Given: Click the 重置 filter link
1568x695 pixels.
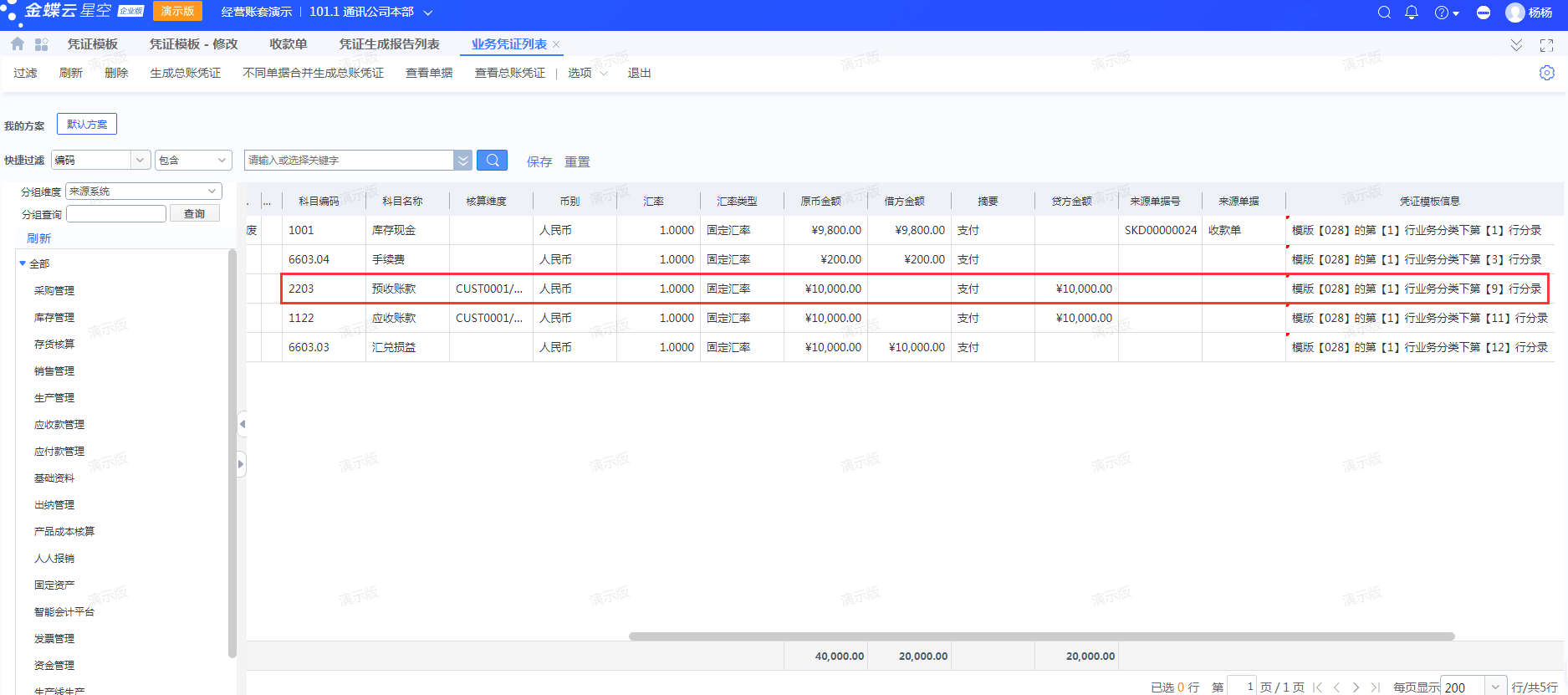Looking at the screenshot, I should [x=577, y=161].
